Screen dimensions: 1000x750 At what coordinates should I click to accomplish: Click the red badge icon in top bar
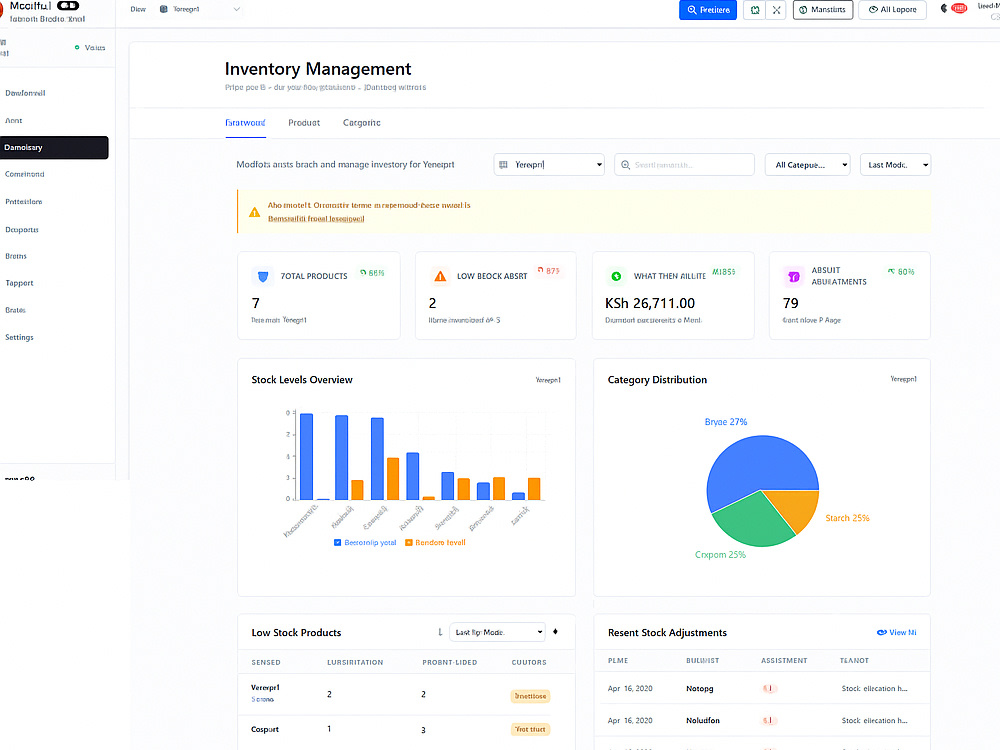(959, 8)
